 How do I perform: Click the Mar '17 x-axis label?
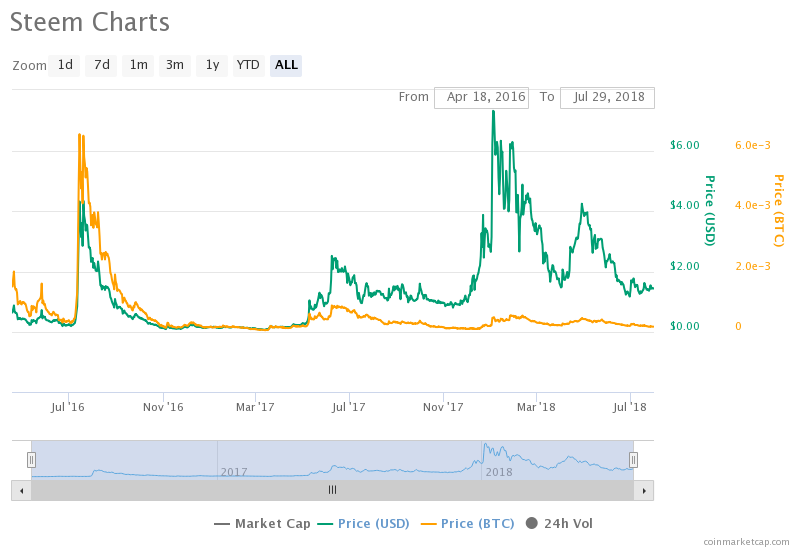(x=255, y=407)
